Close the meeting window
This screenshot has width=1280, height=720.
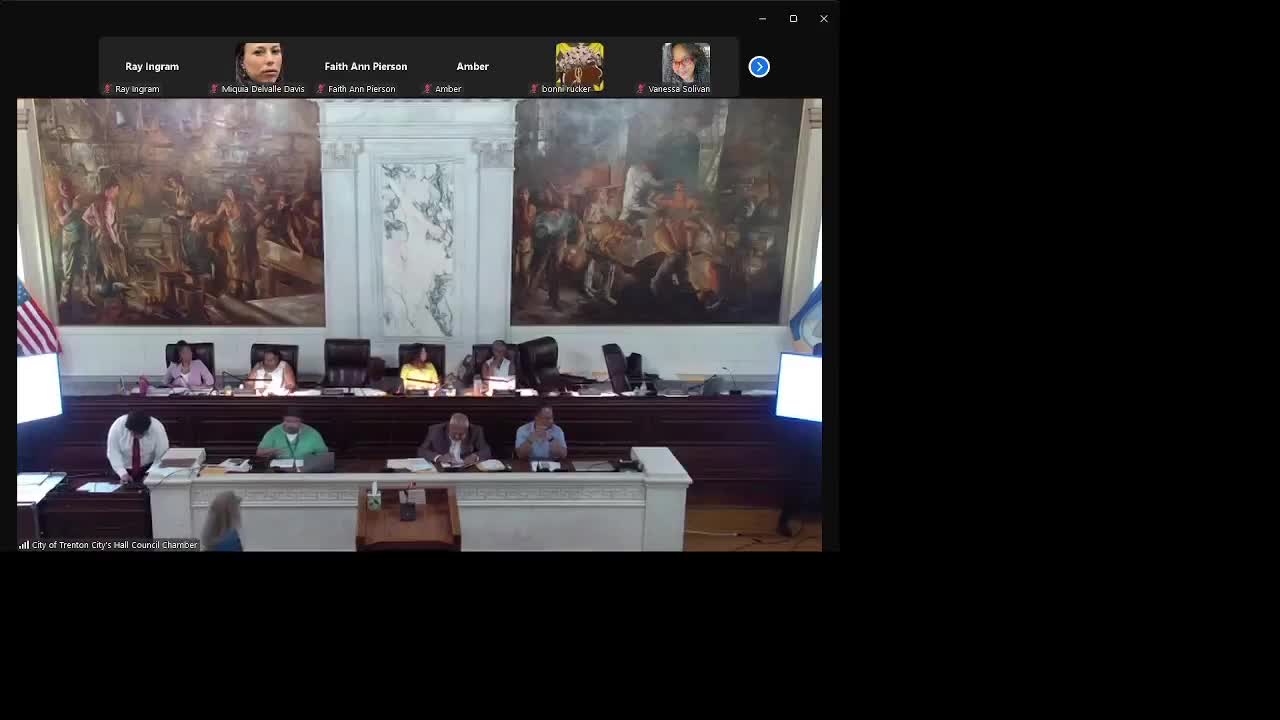point(824,19)
